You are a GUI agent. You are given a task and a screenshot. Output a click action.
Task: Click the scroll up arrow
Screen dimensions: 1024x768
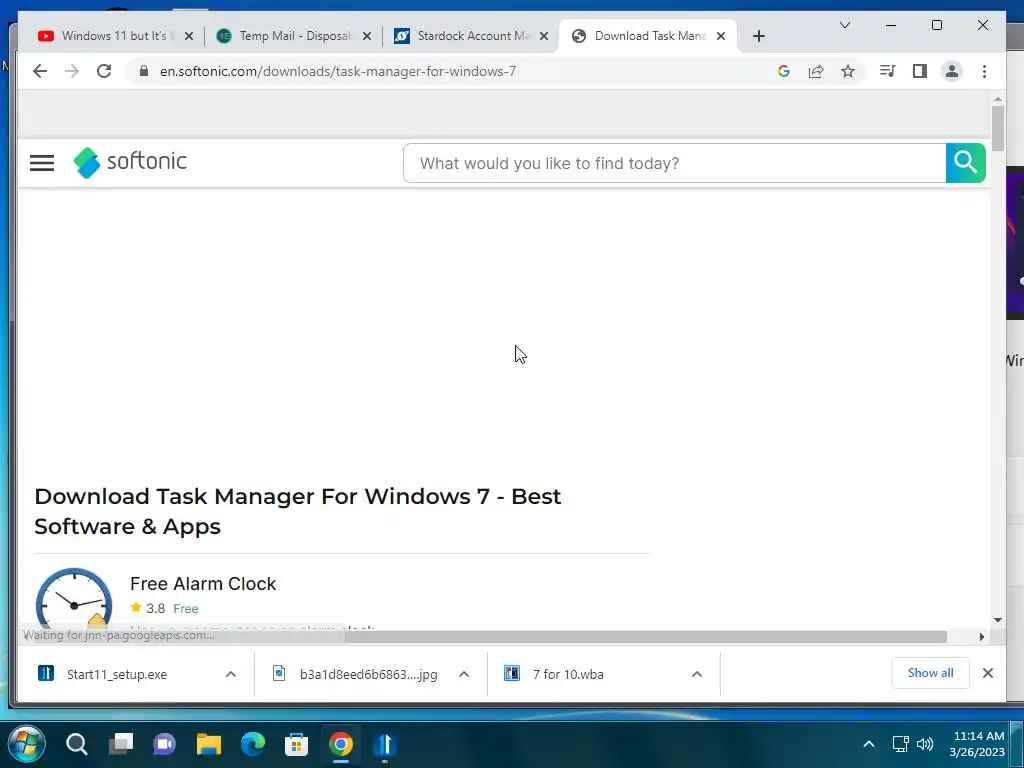coord(997,99)
